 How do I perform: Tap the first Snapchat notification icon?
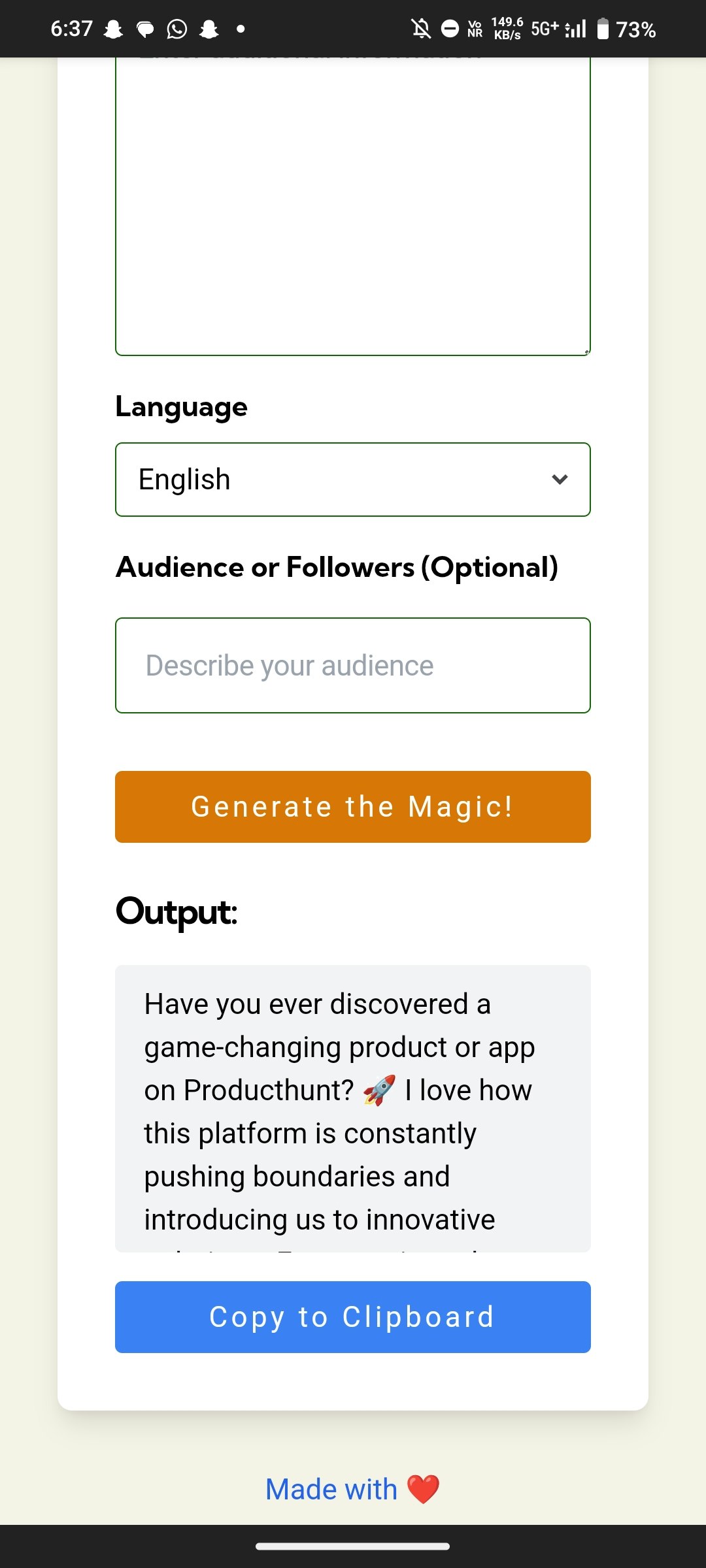(x=114, y=29)
